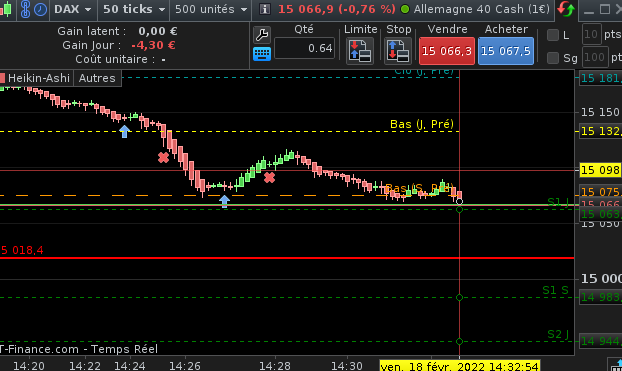
Task: Click the Gain latent 0,00 € value
Action: 157,31
